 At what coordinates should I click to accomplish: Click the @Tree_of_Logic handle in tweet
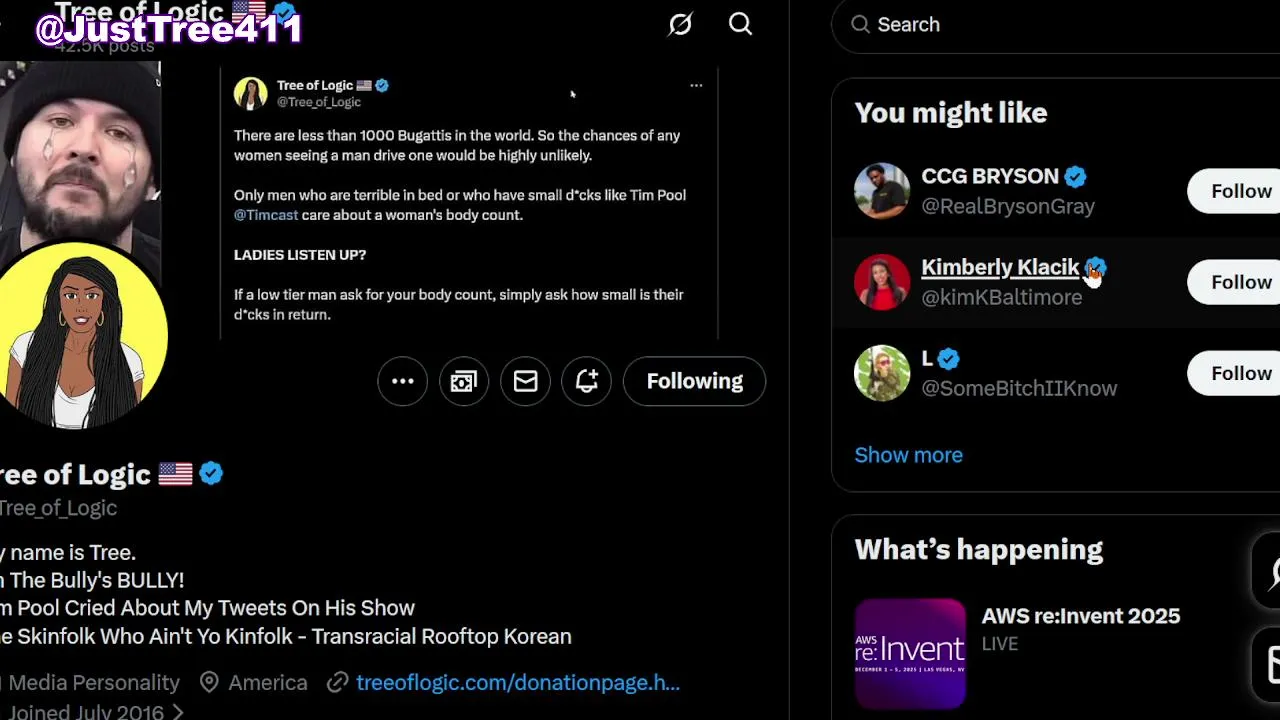(319, 102)
